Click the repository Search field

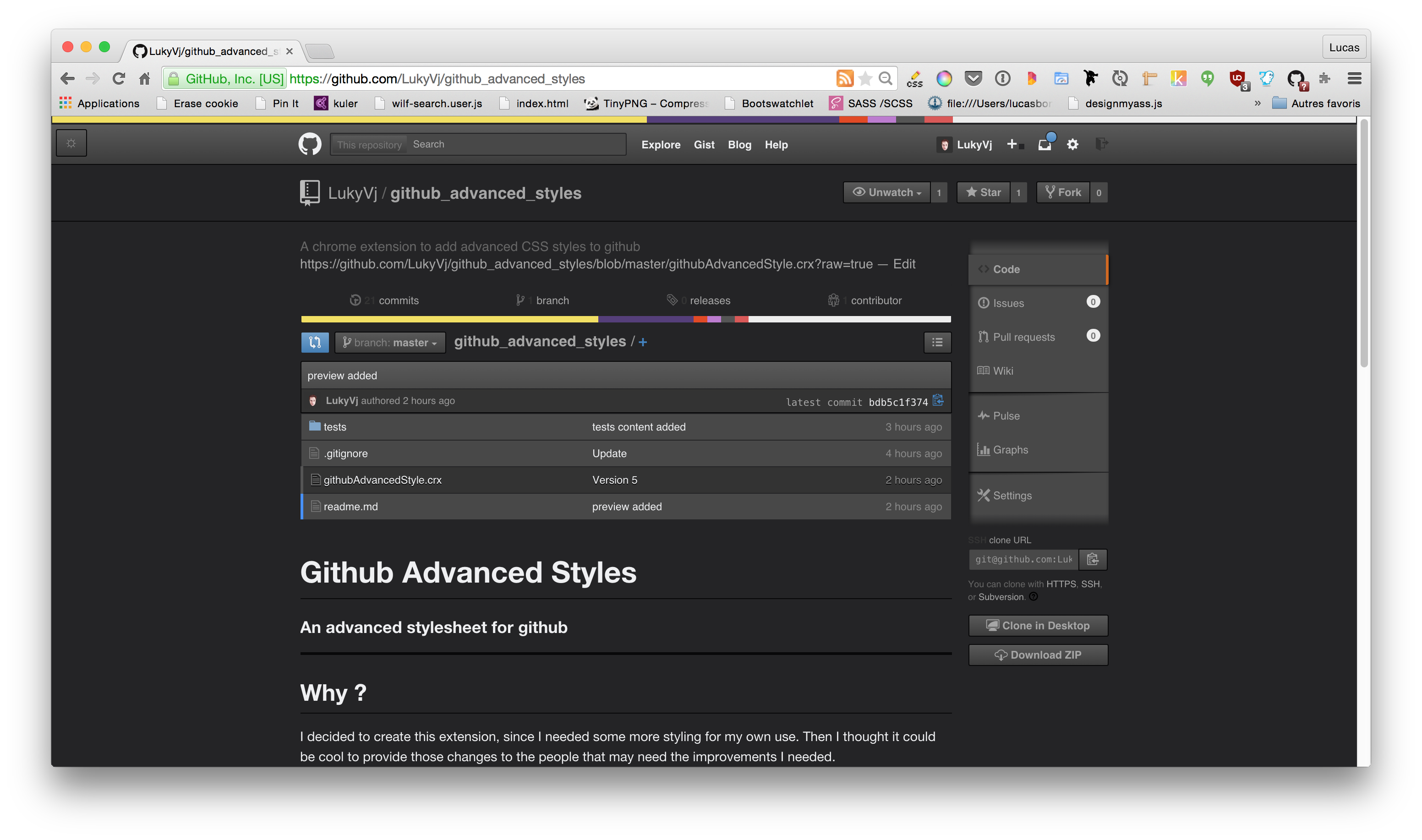point(517,144)
